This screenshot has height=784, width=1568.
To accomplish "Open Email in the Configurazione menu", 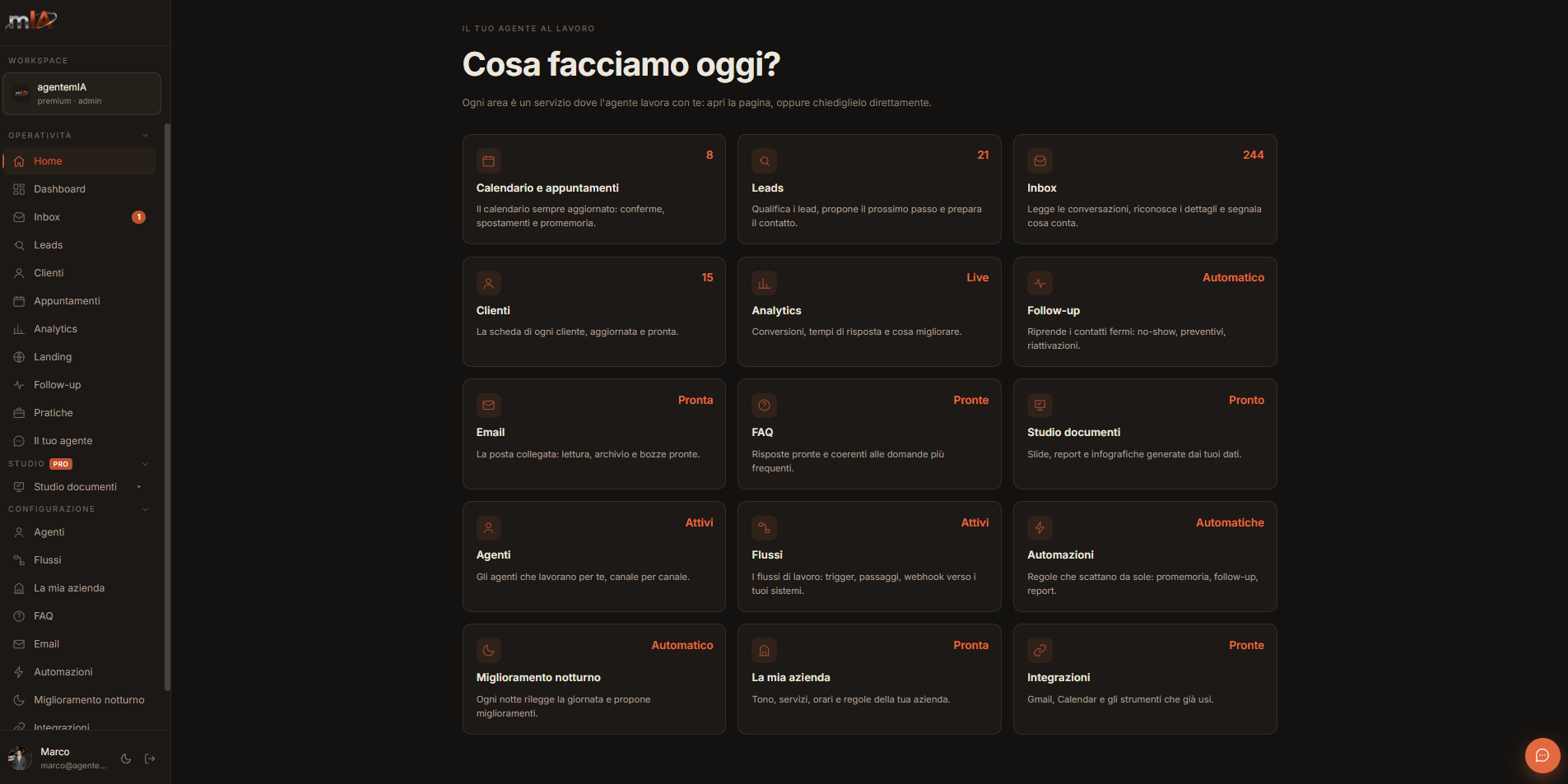I will coord(79,644).
